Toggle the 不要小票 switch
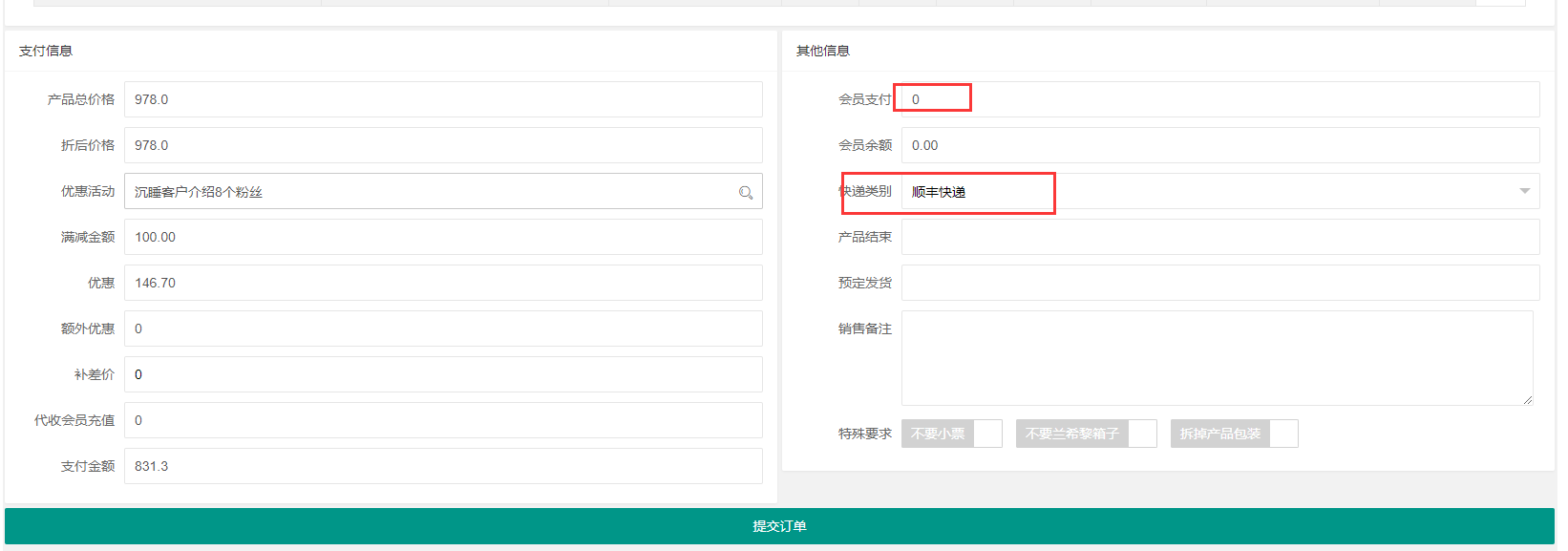The width and height of the screenshot is (1568, 551). click(952, 434)
